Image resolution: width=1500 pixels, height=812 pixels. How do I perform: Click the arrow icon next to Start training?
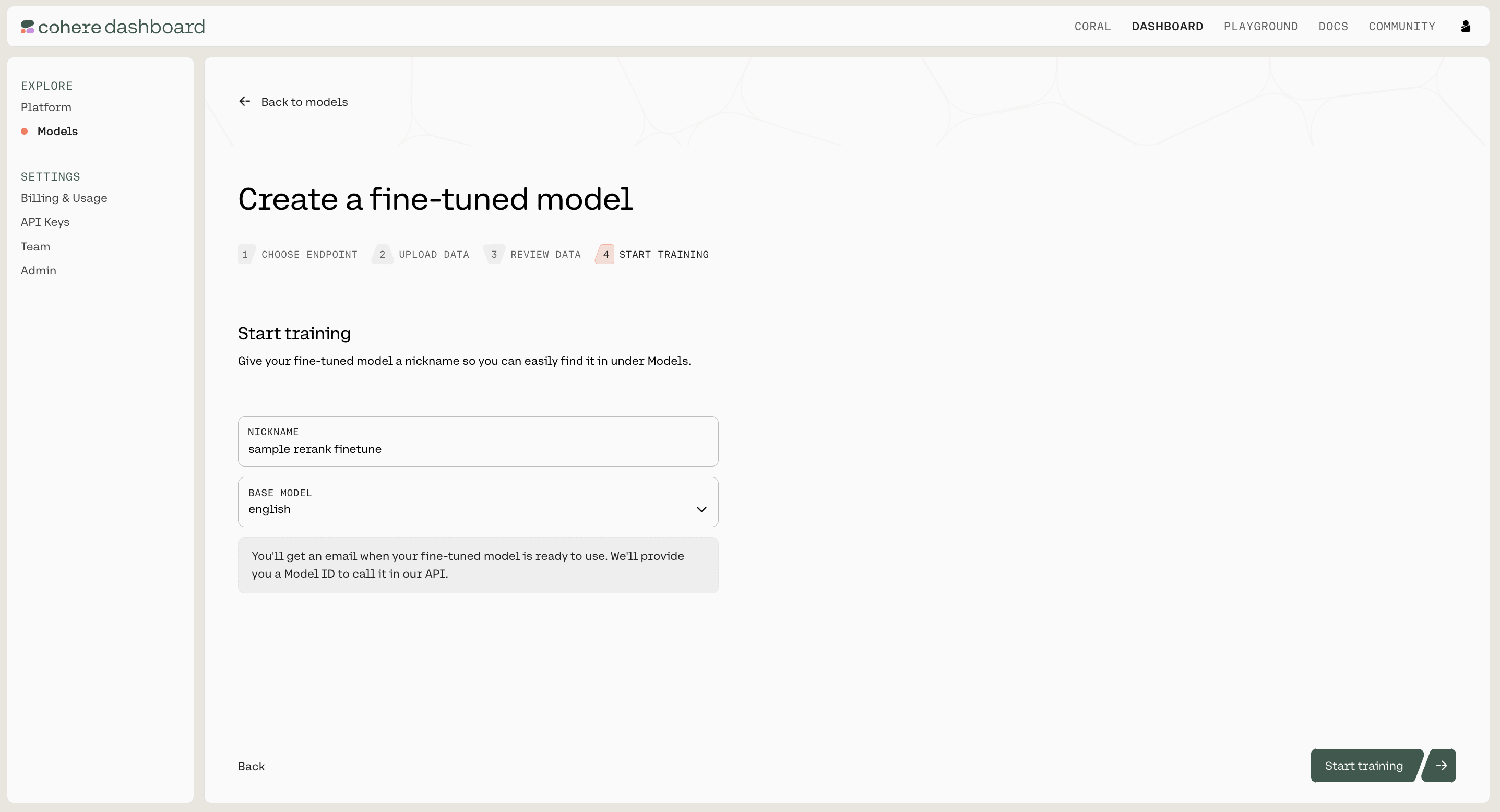(1441, 766)
